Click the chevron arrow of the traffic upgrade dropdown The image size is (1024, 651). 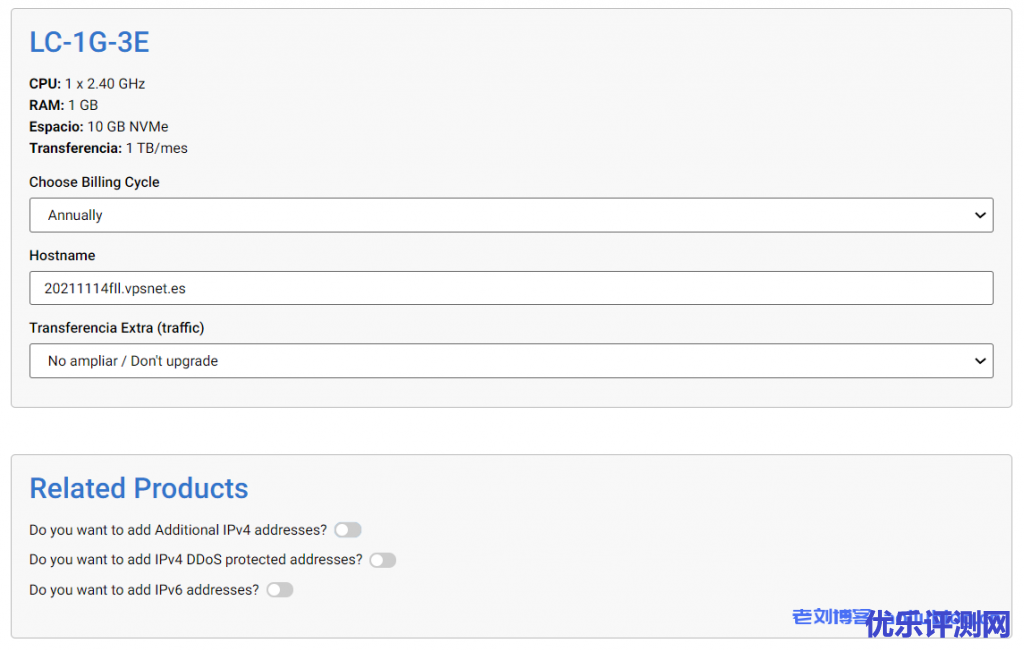point(980,361)
